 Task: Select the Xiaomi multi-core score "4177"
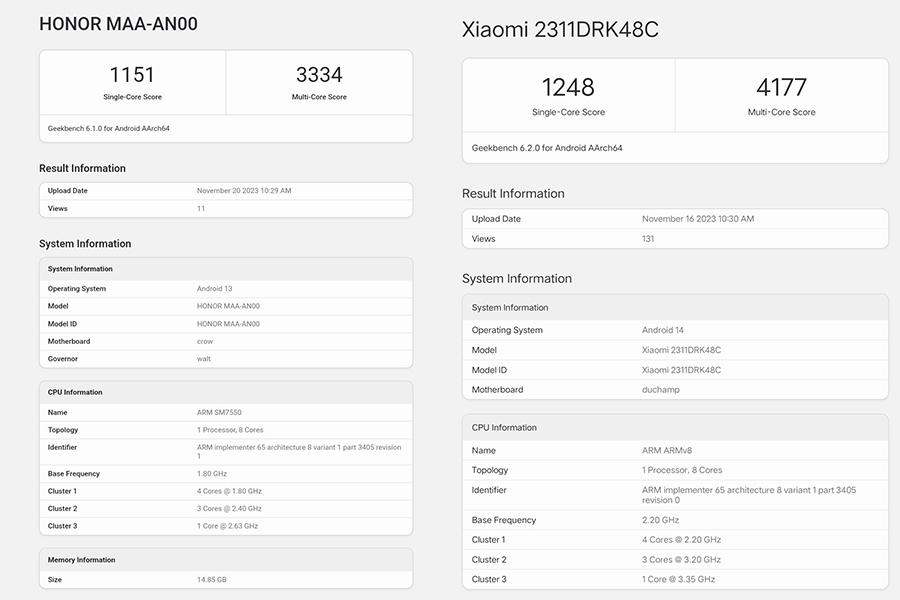coord(781,87)
